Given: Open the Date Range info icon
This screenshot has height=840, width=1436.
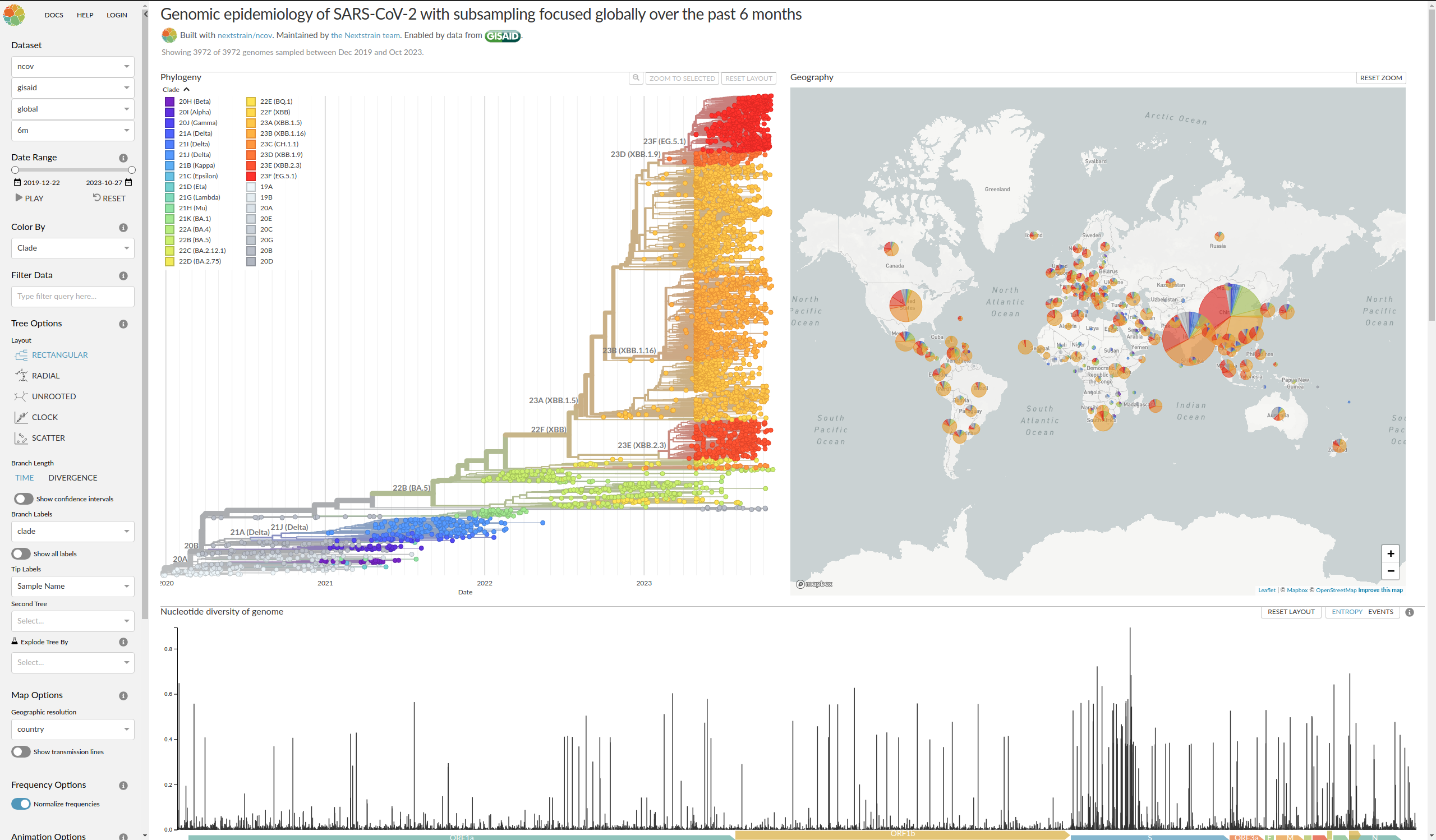Looking at the screenshot, I should [123, 158].
